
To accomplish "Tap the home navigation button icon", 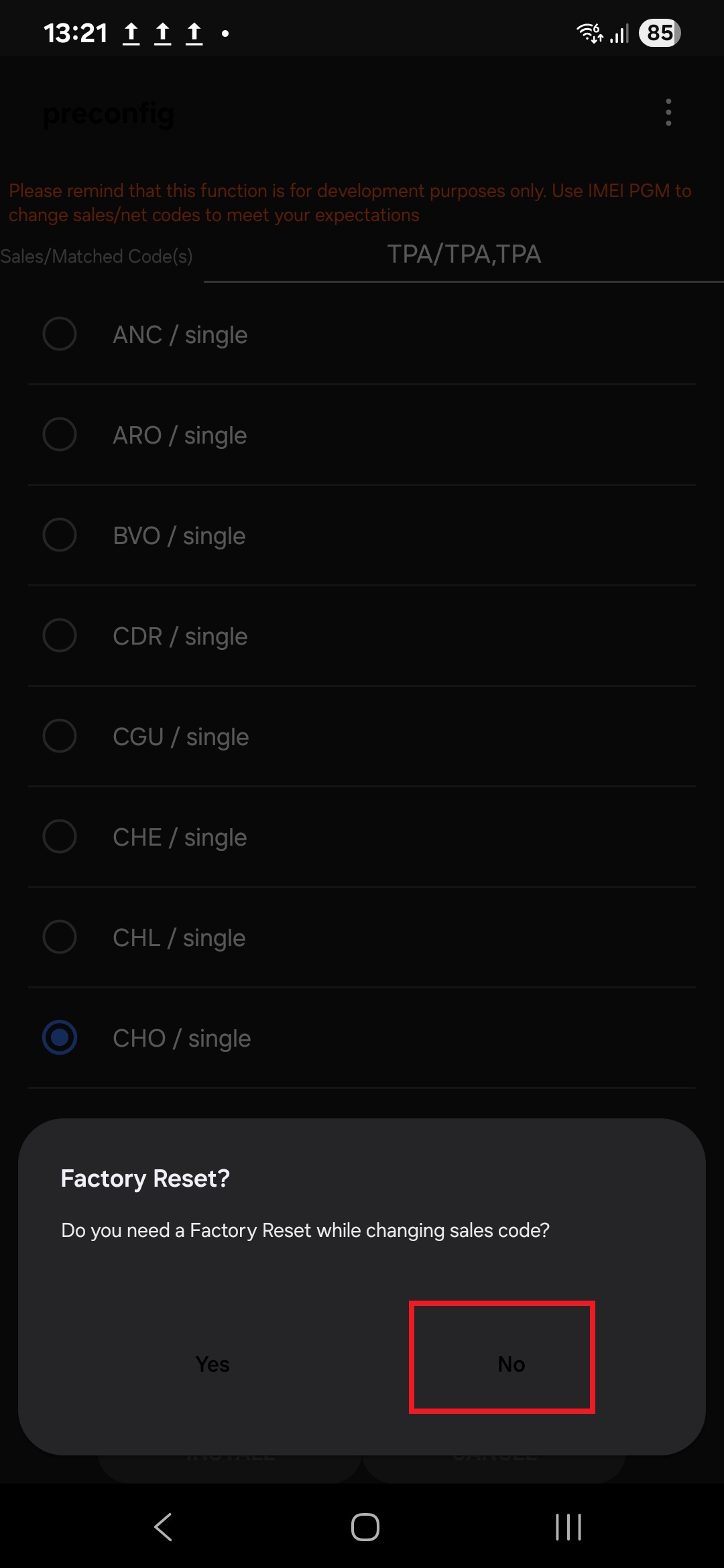I will tap(365, 1527).
